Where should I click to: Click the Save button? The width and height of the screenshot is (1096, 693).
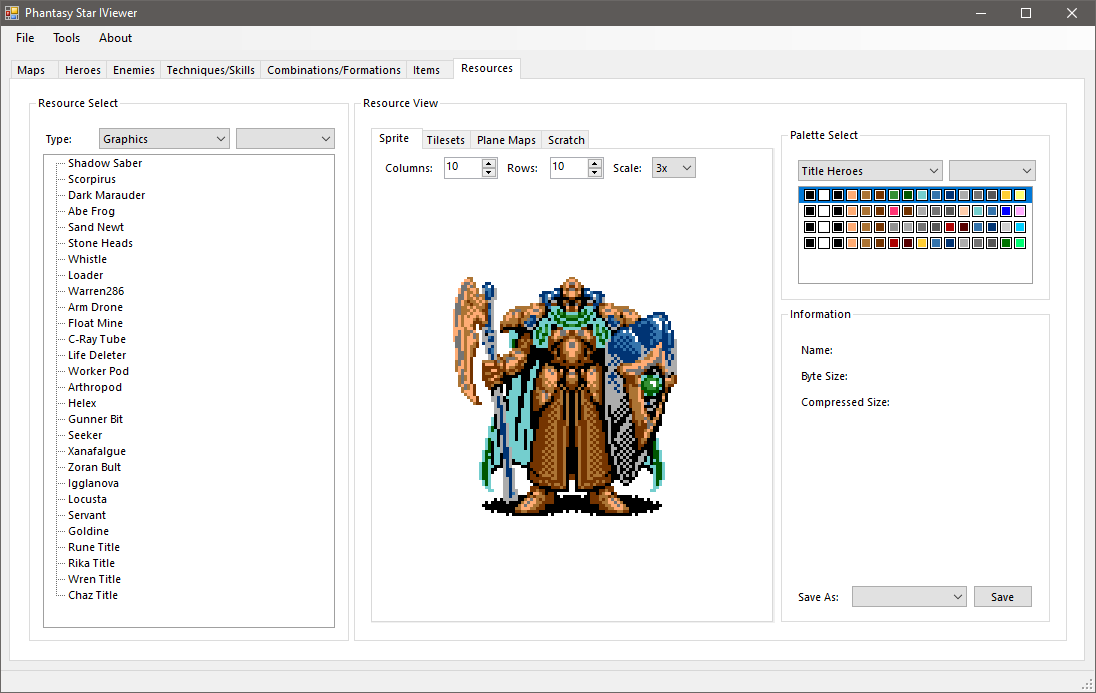pyautogui.click(x=1002, y=596)
